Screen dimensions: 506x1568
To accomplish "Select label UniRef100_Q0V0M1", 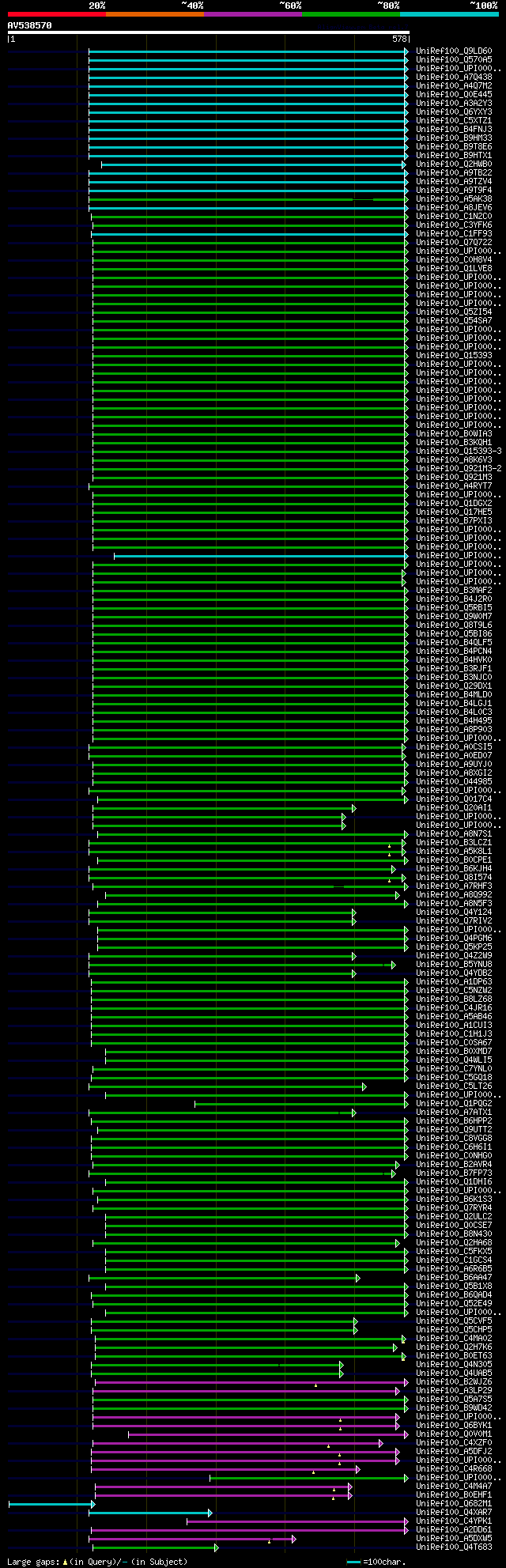I will pyautogui.click(x=454, y=1434).
